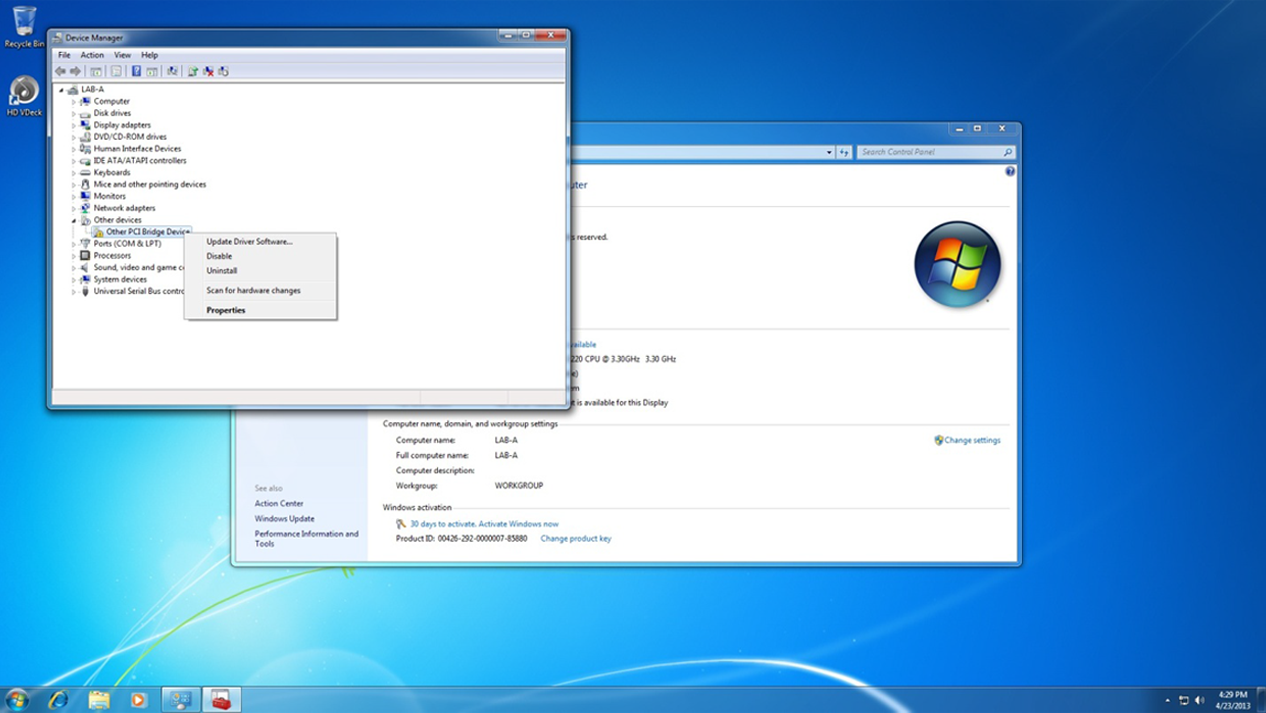Image resolution: width=1266 pixels, height=713 pixels.
Task: Open the Action Center link
Action: point(279,504)
